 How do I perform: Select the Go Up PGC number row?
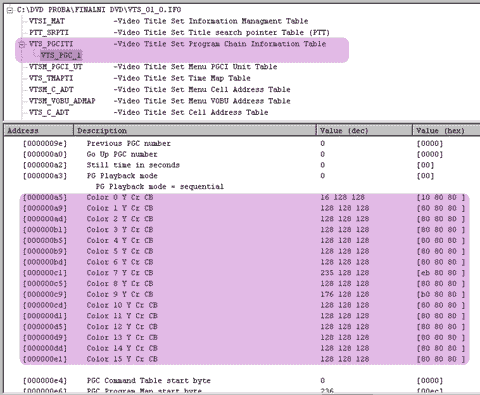233,154
